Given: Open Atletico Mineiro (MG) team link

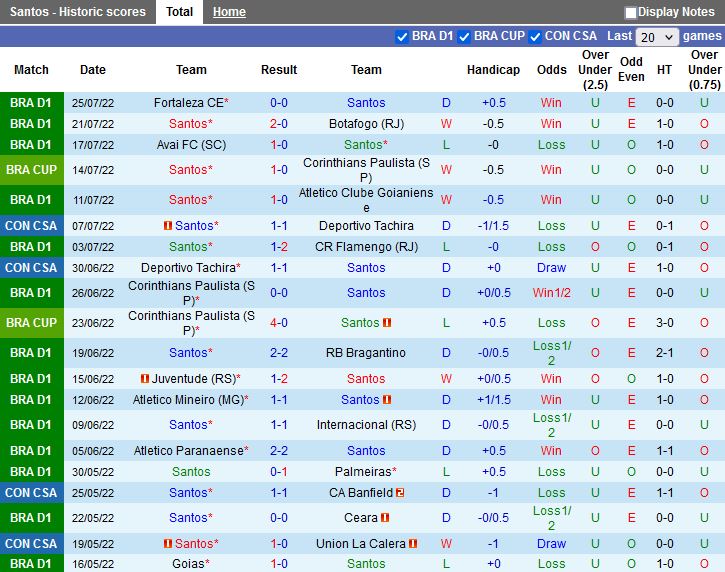Looking at the screenshot, I should coord(189,400).
